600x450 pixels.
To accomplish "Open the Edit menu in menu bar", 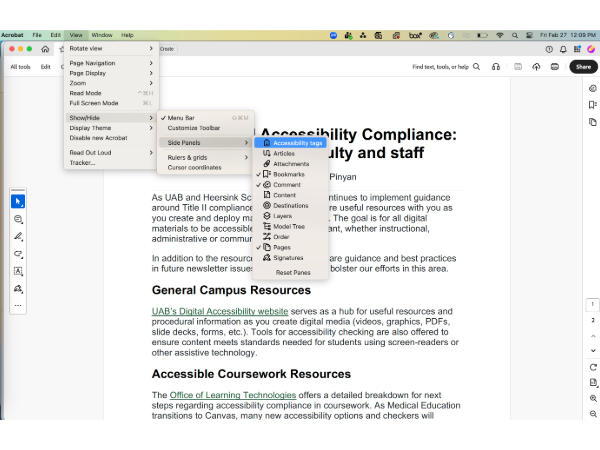I will [55, 35].
